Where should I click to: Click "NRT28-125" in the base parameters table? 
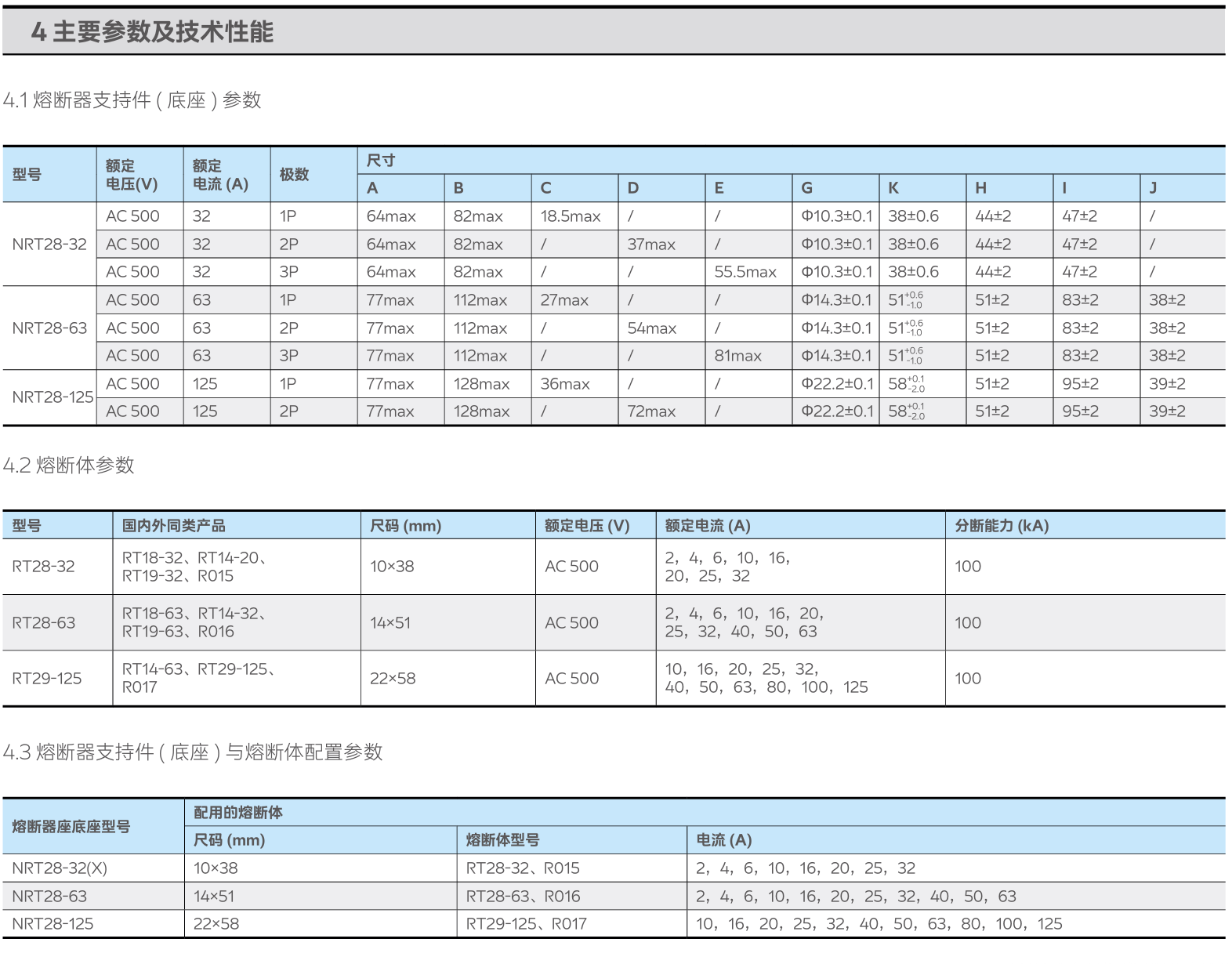(x=53, y=397)
